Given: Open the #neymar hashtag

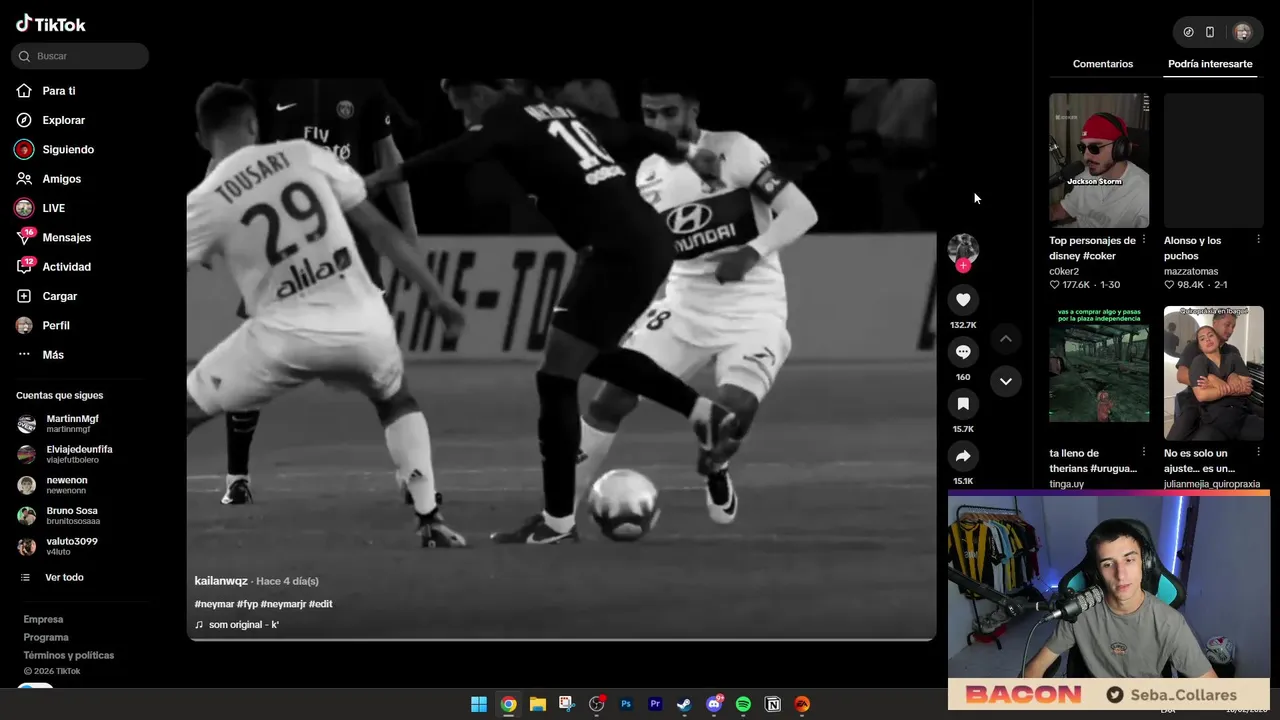Looking at the screenshot, I should pos(214,604).
